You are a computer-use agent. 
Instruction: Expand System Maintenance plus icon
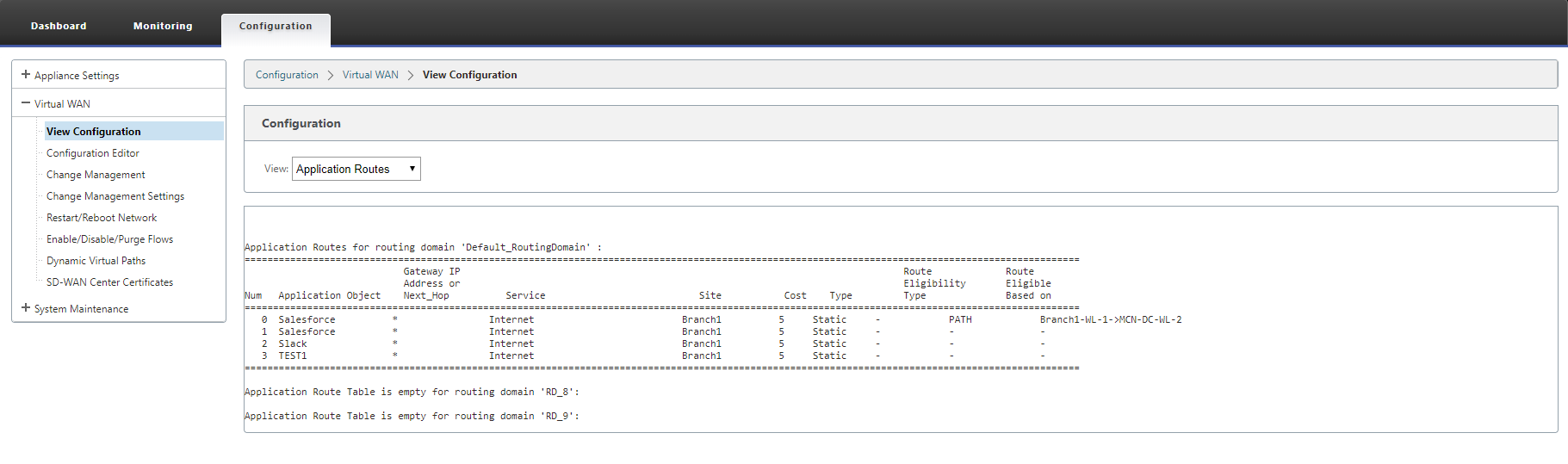click(26, 308)
